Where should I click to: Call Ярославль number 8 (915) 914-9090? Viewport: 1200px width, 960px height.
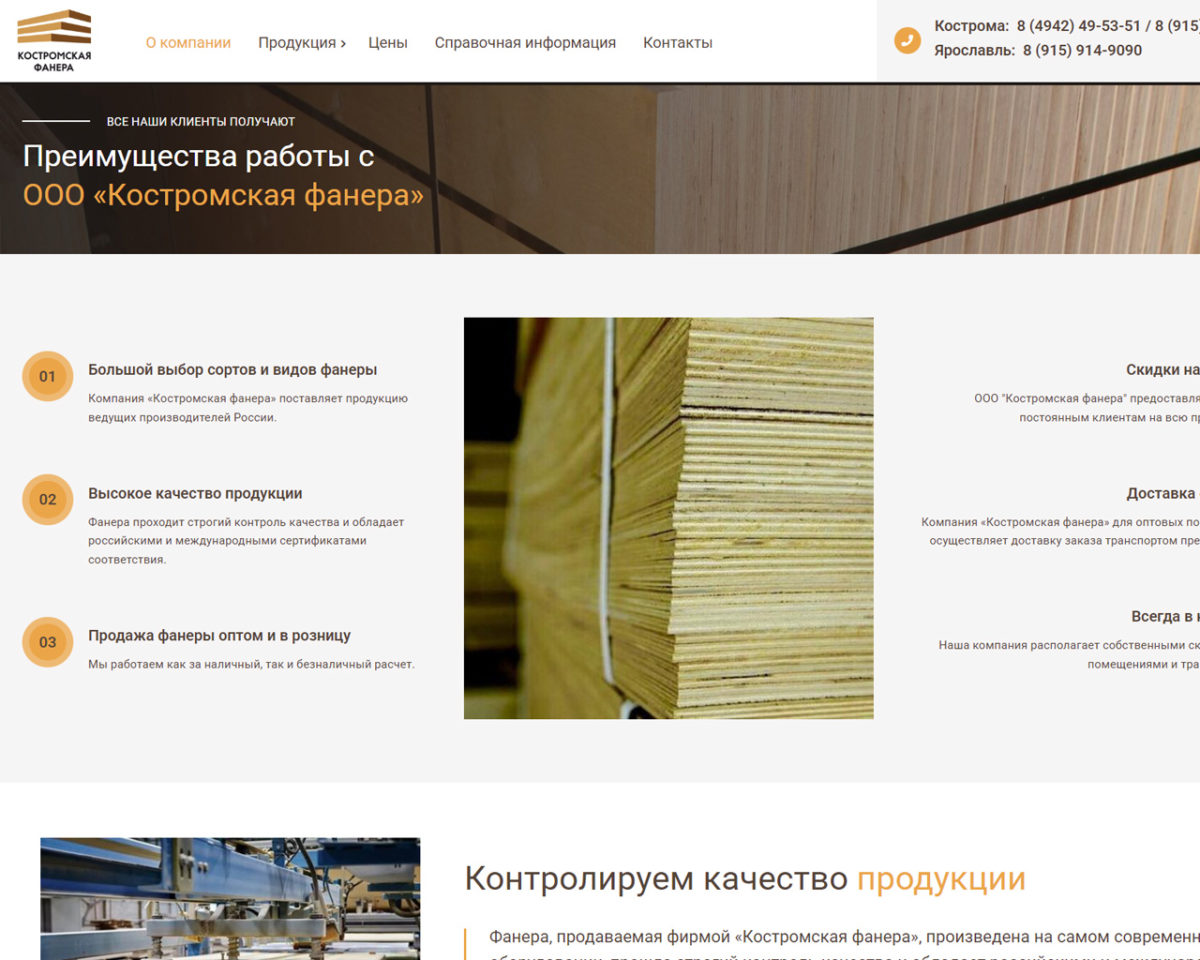click(1082, 50)
